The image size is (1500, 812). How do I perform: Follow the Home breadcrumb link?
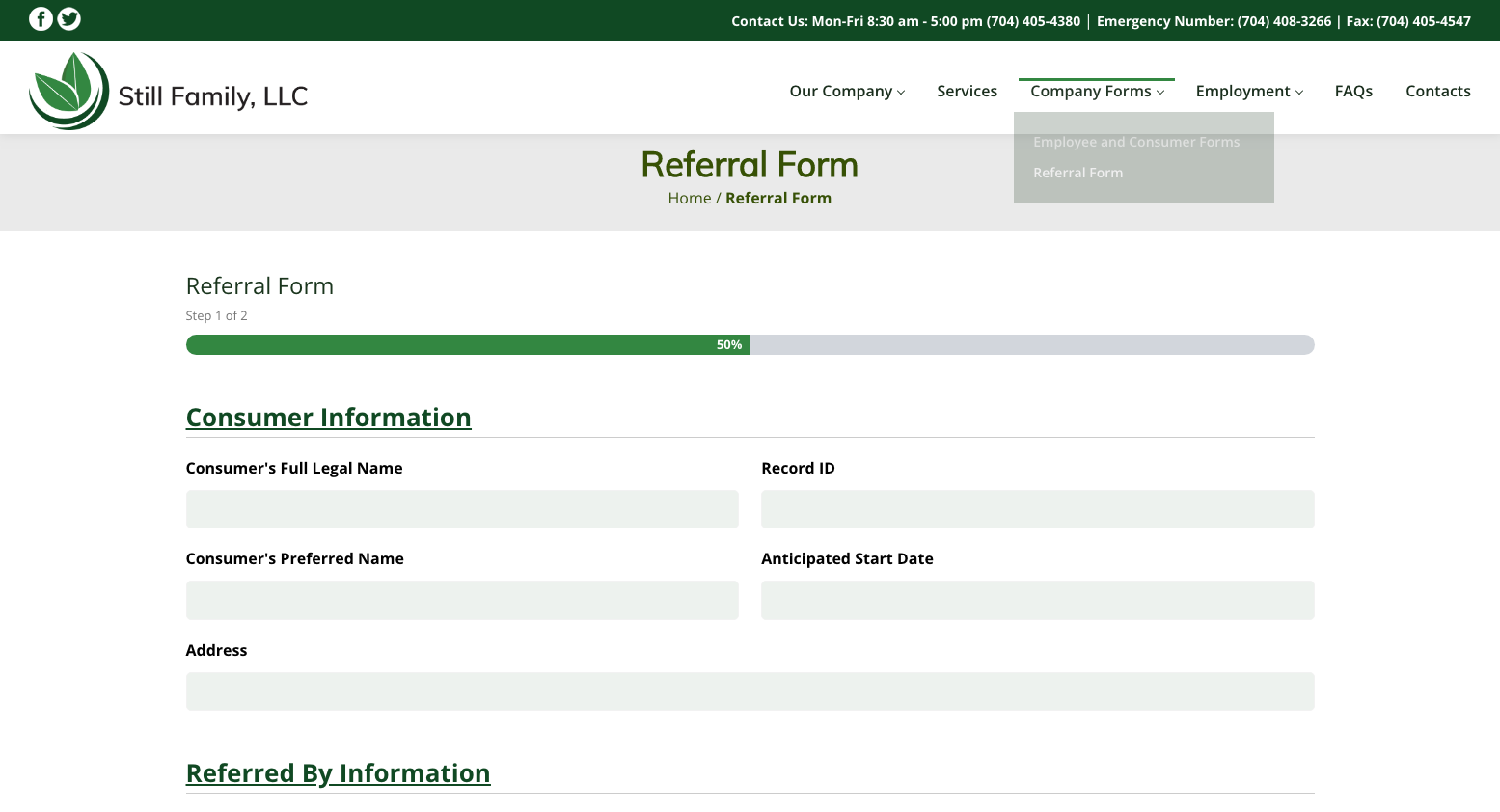click(x=689, y=198)
